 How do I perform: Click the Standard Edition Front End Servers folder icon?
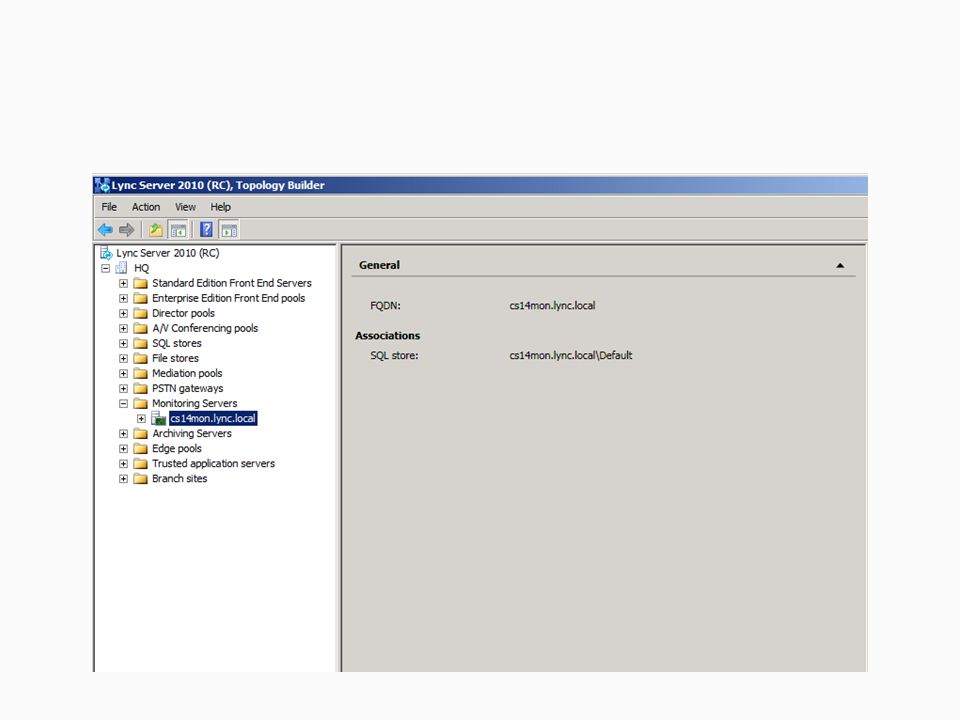pyautogui.click(x=141, y=283)
